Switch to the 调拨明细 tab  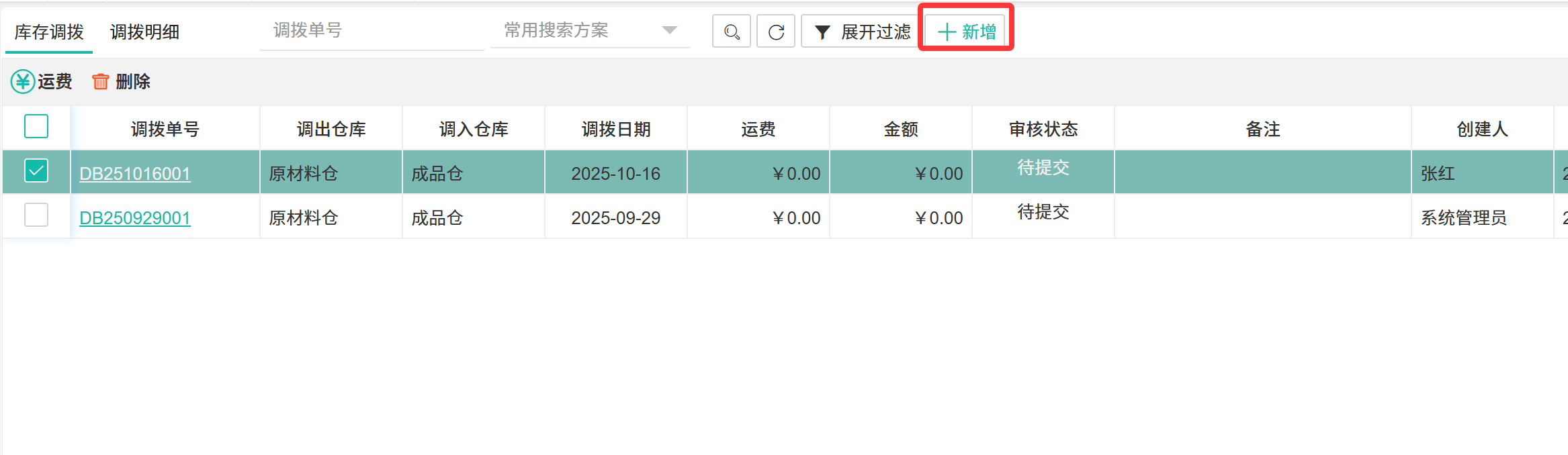click(144, 32)
